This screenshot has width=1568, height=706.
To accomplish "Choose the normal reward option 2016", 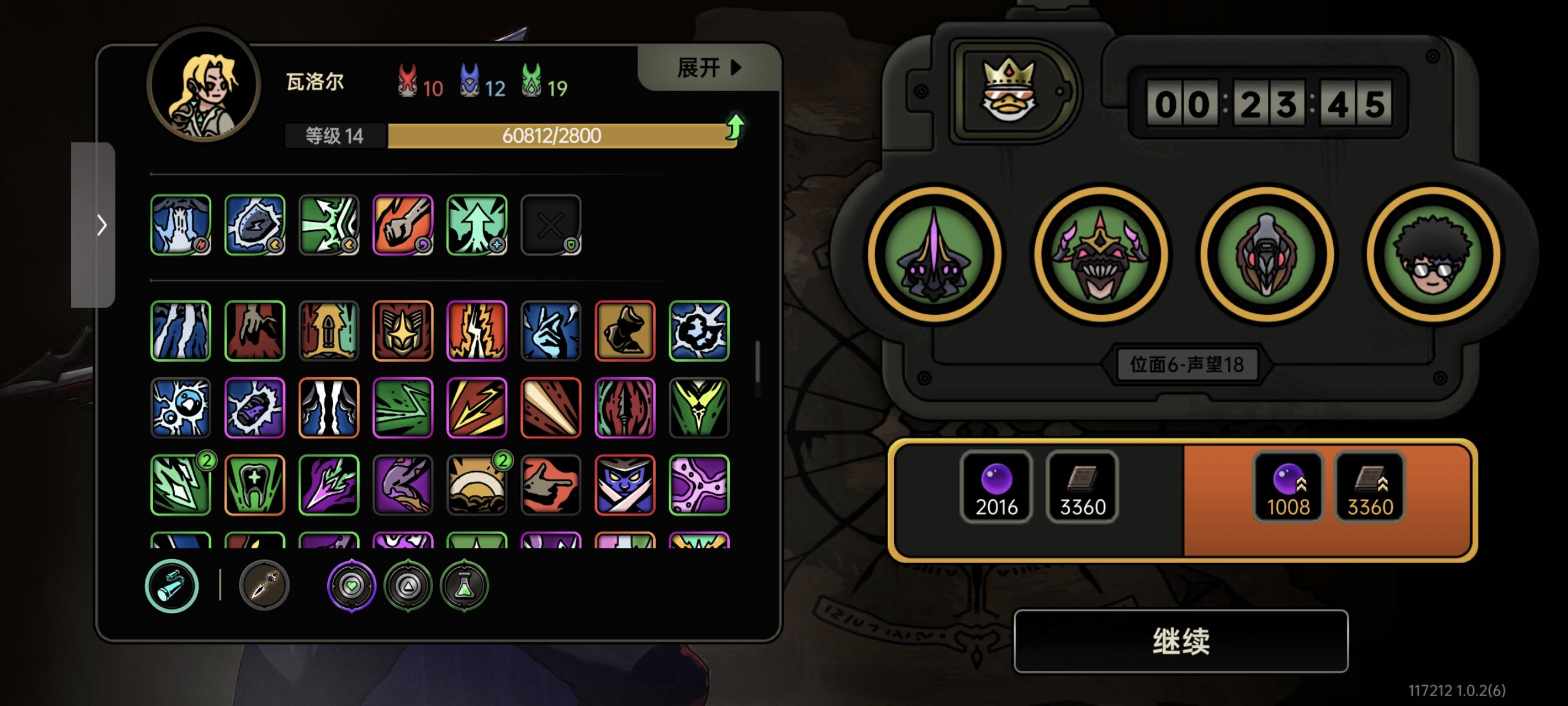I will click(x=1039, y=498).
